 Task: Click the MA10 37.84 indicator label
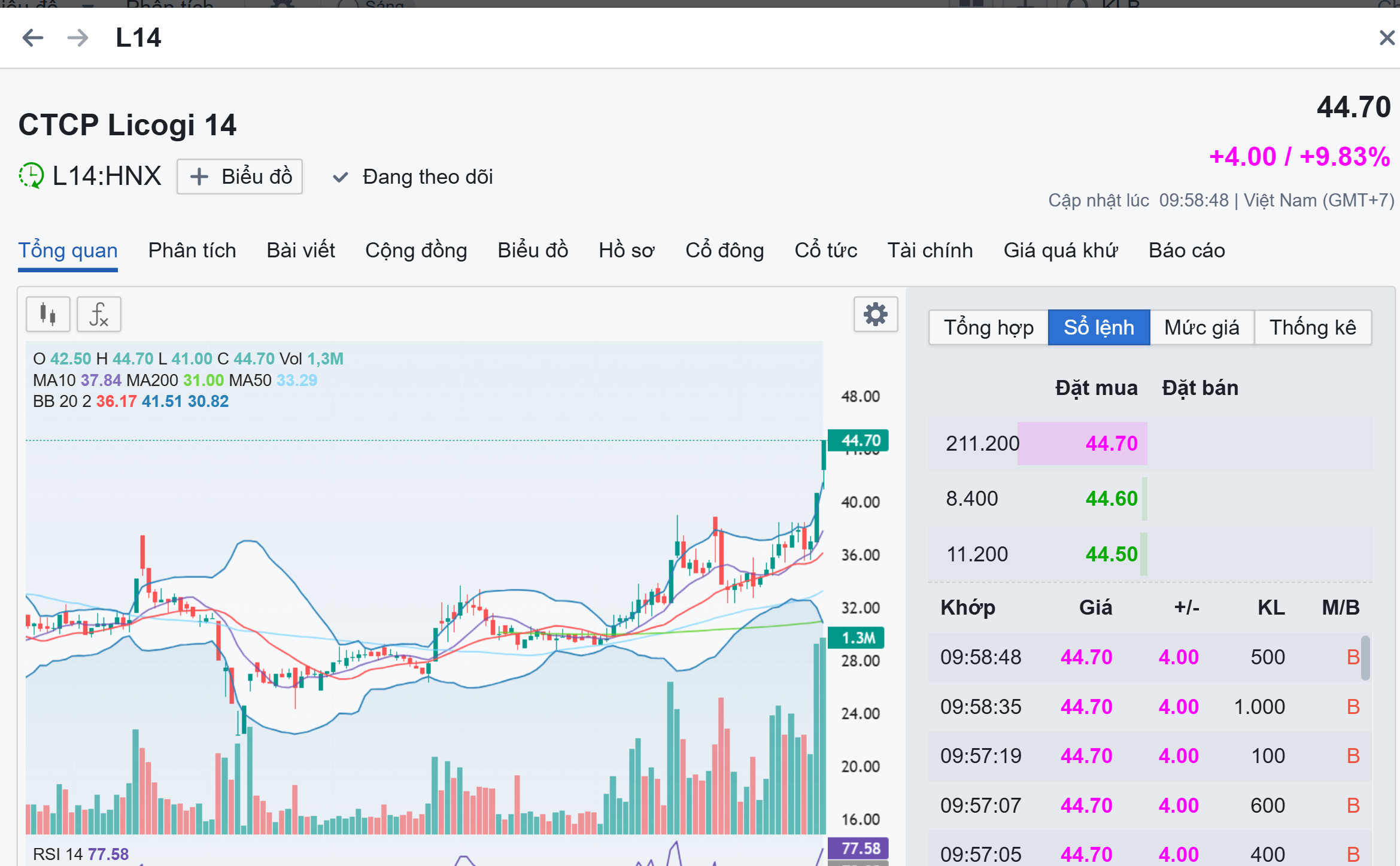77,380
